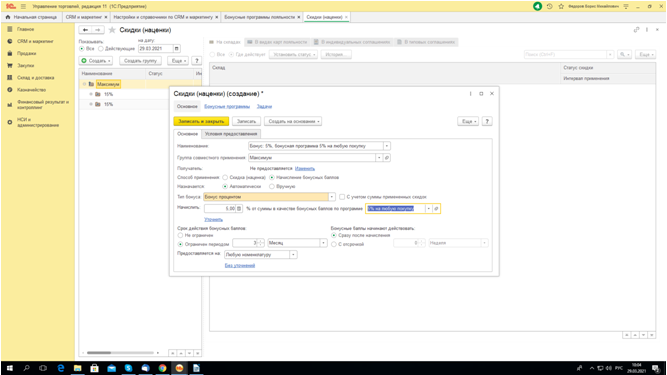The width and height of the screenshot is (667, 375).
Task: Open the 1C main menu hamburger icon
Action: [x=23, y=6]
